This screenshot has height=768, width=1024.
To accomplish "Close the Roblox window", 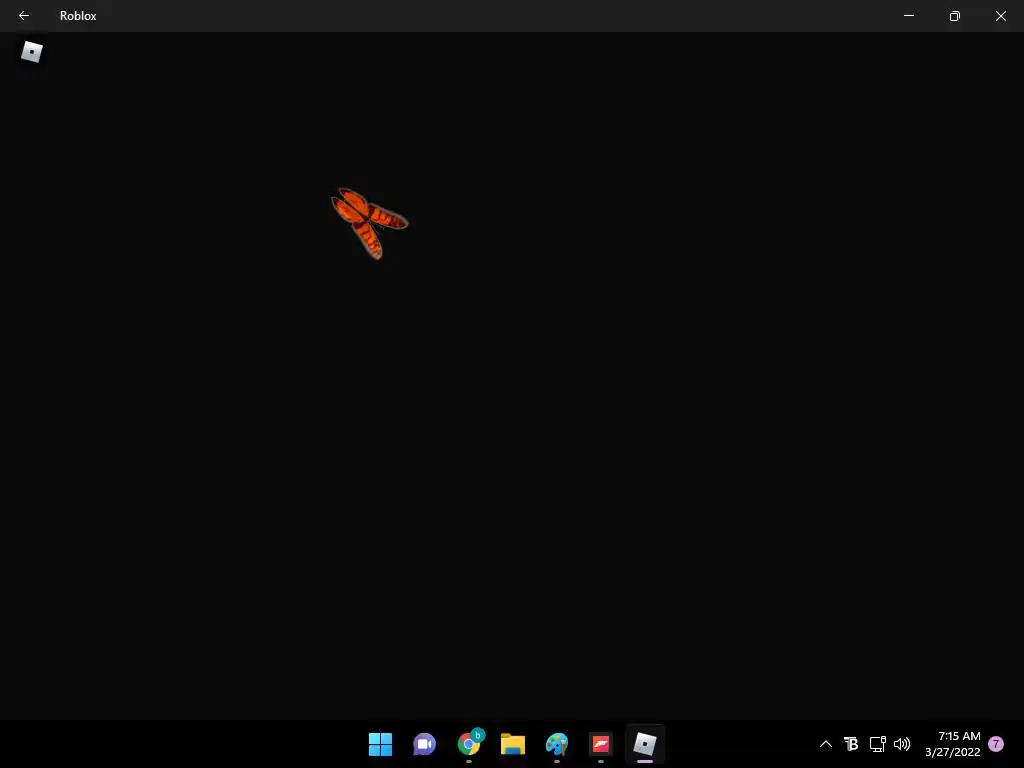I will pyautogui.click(x=1000, y=16).
